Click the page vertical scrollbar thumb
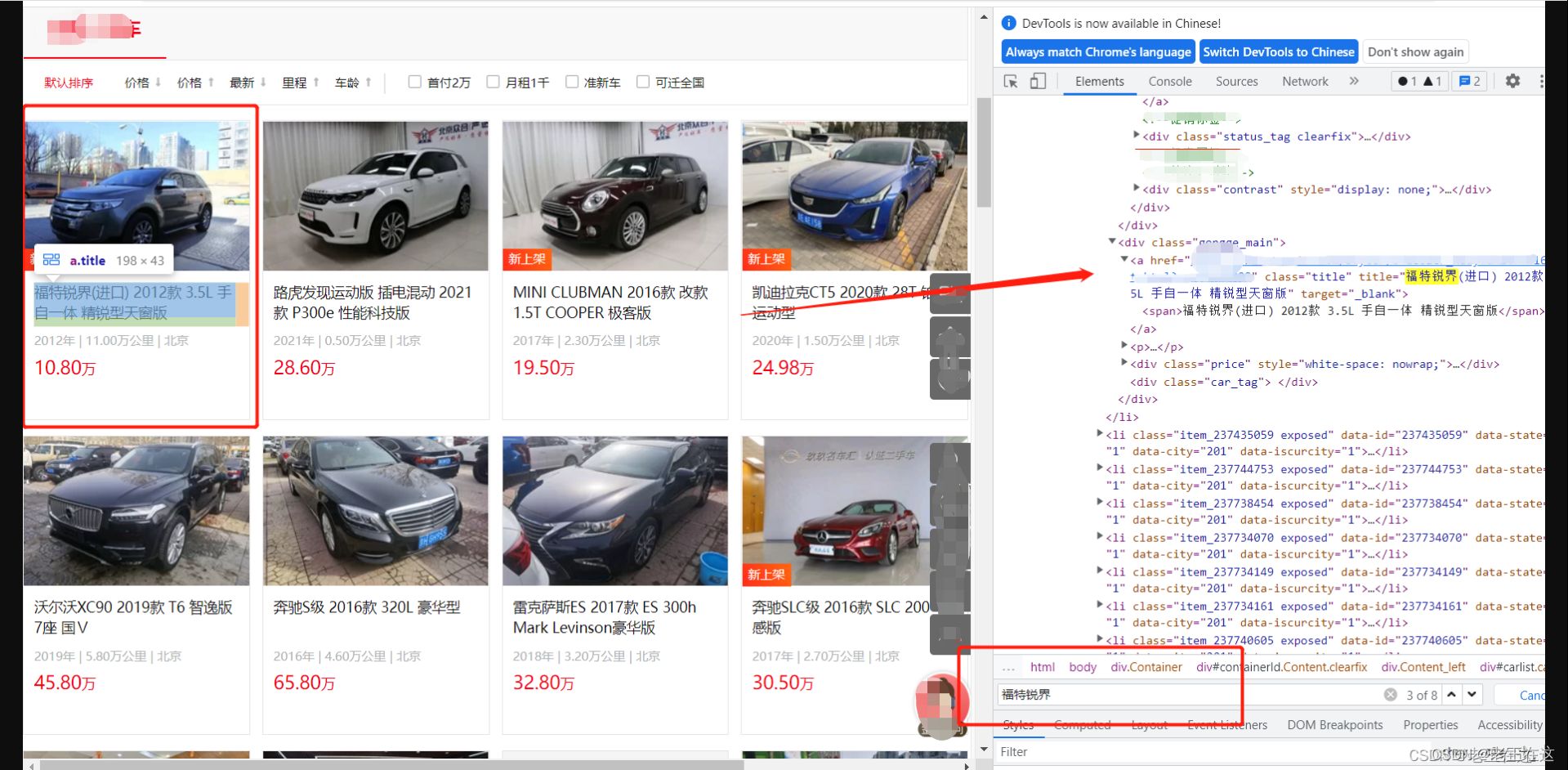Screen dimensions: 1568x770 point(984,152)
